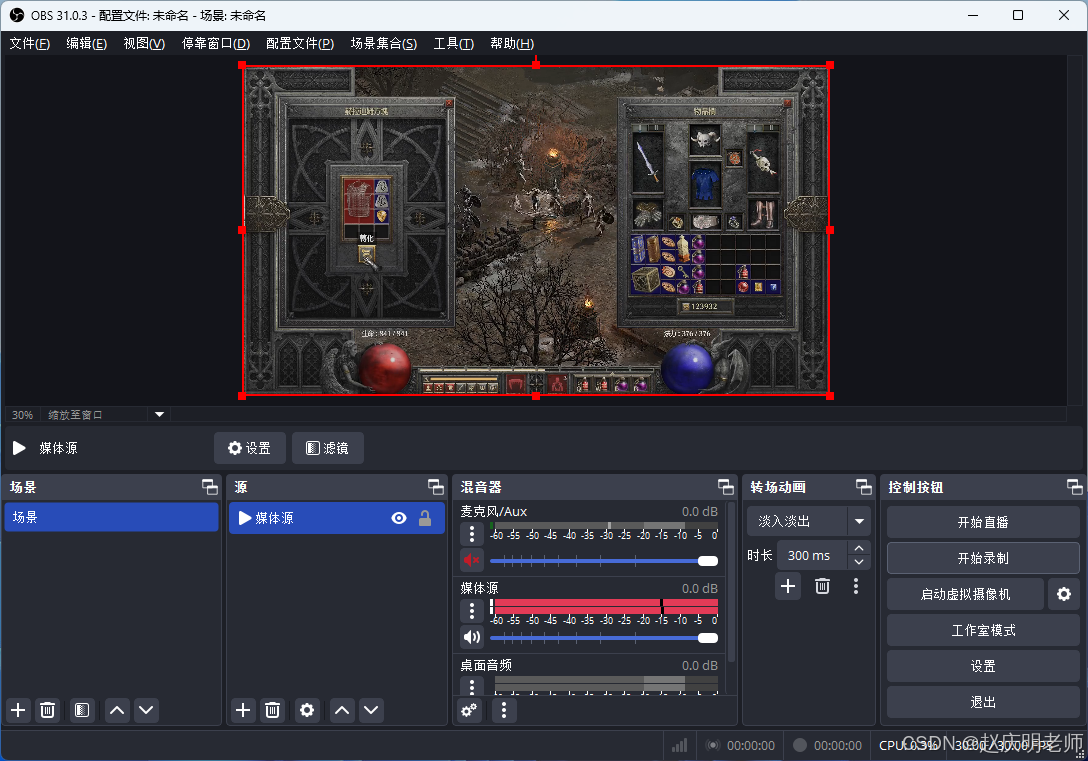The height and width of the screenshot is (761, 1088).
Task: Click 开始录制 to start recording
Action: point(983,558)
